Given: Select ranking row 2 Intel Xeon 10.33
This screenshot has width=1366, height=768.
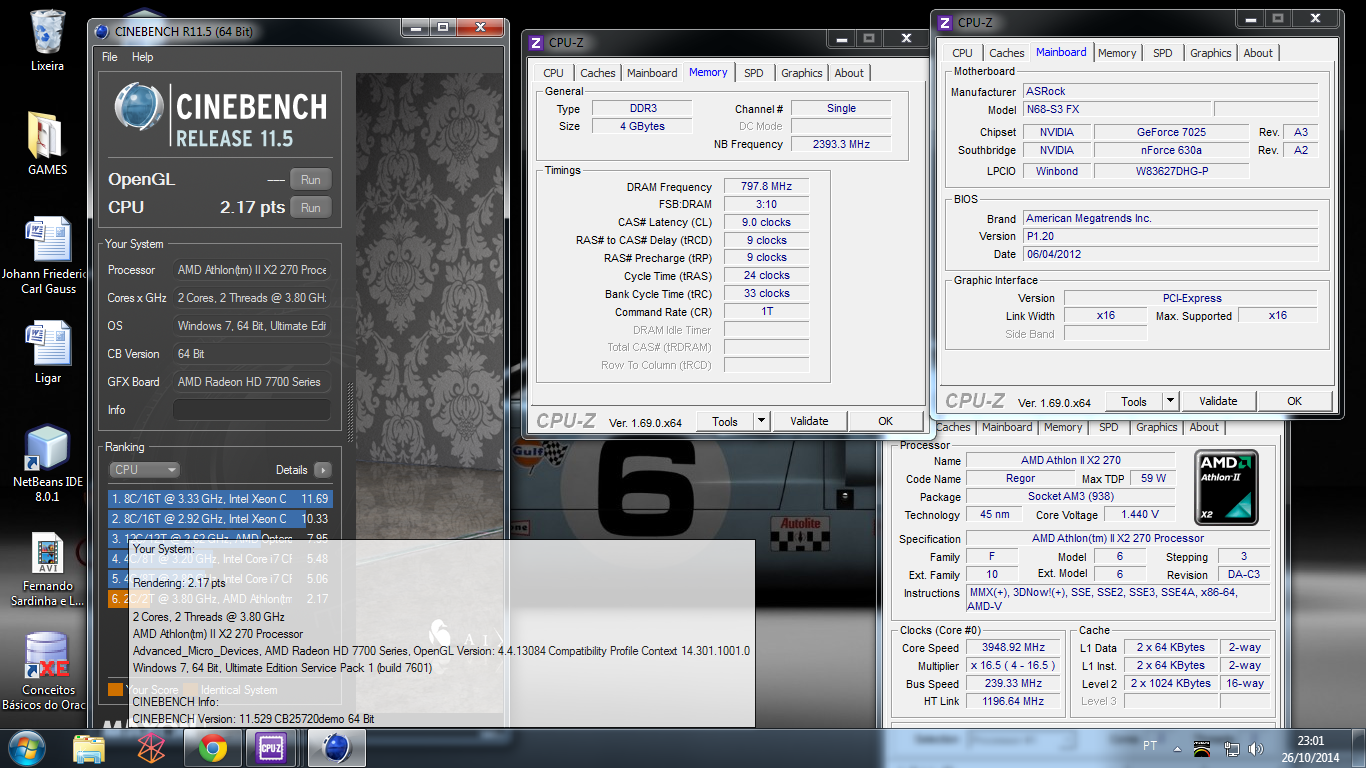Looking at the screenshot, I should tap(219, 518).
